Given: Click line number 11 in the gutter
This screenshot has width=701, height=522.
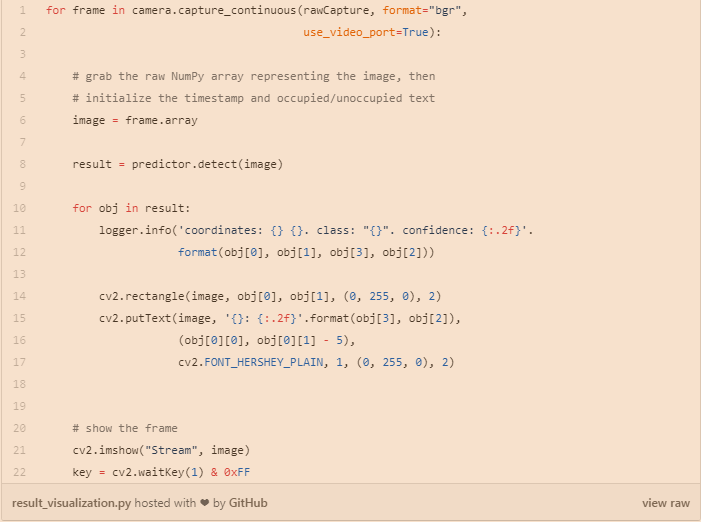Looking at the screenshot, I should point(20,230).
